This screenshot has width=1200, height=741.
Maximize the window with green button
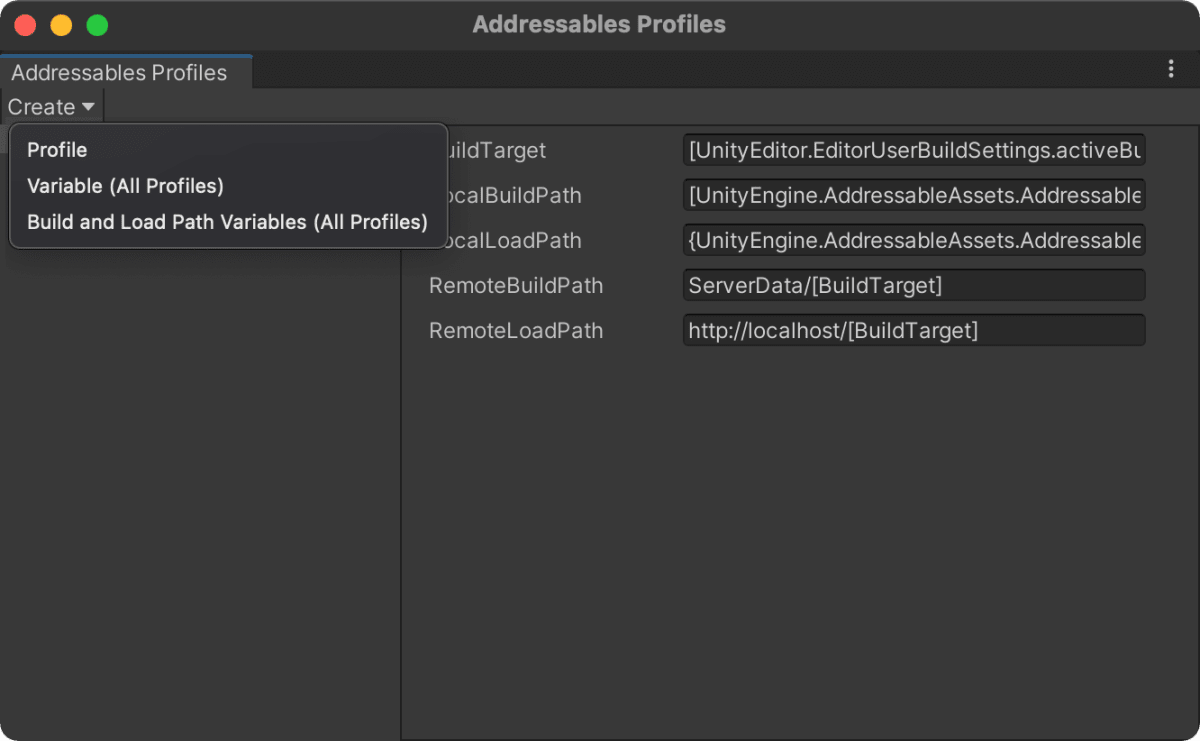point(97,25)
